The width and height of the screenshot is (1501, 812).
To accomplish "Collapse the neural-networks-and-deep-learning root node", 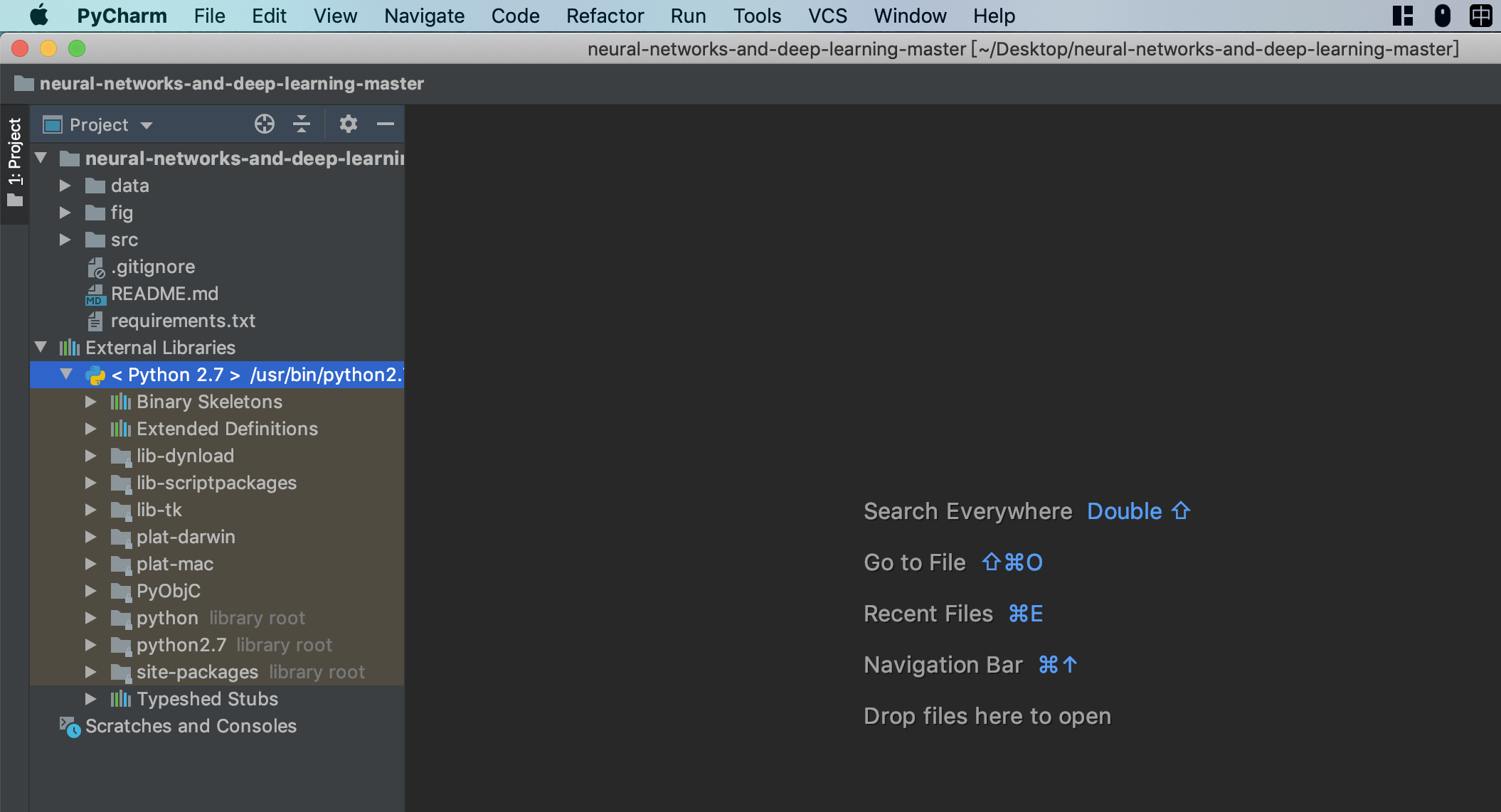I will tap(41, 159).
